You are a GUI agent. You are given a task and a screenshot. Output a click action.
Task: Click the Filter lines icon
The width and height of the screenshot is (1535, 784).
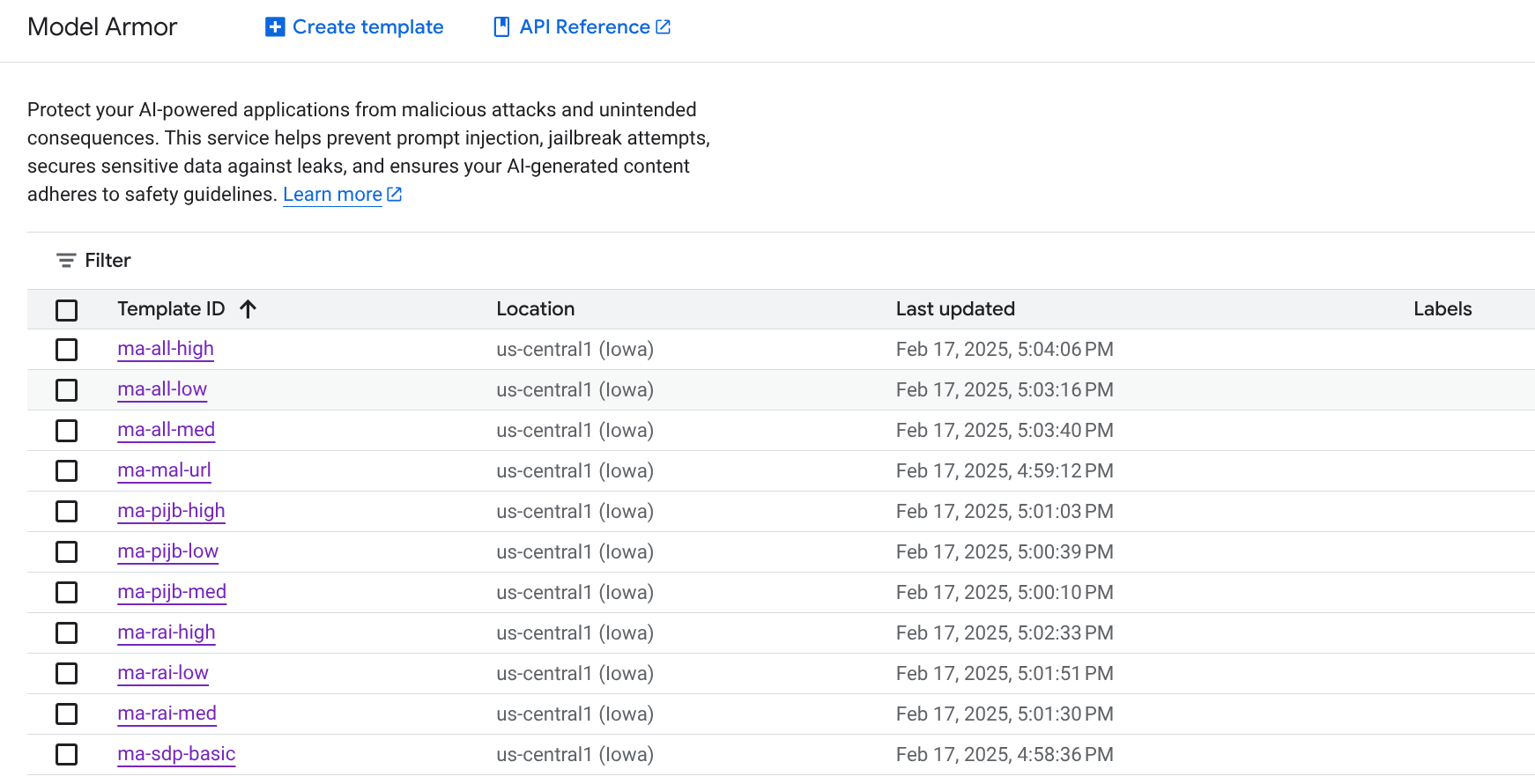(66, 261)
